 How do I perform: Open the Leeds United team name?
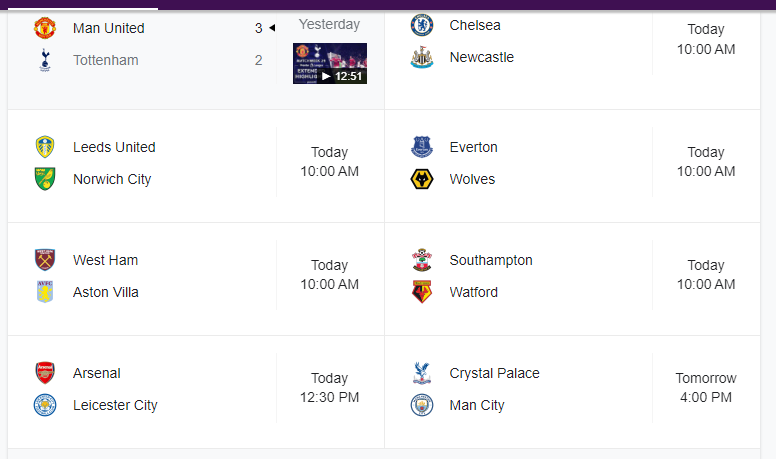click(114, 147)
